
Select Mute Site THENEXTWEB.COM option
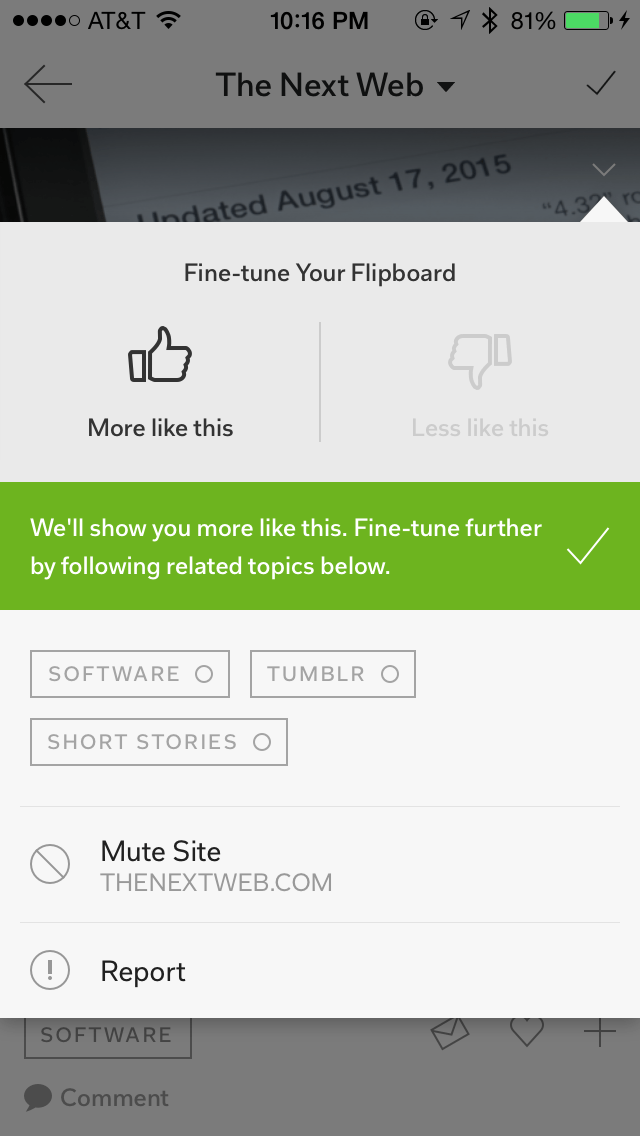[x=216, y=865]
